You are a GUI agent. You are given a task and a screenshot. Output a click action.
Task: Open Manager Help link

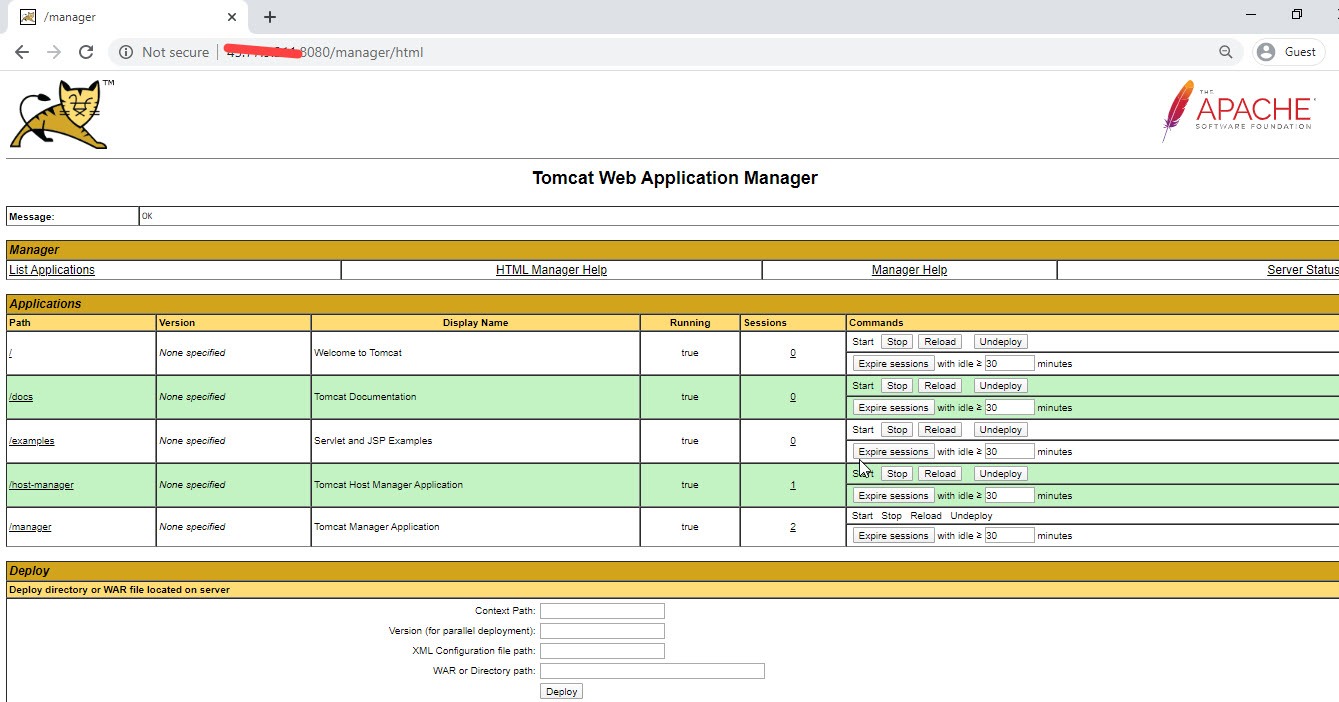coord(909,270)
